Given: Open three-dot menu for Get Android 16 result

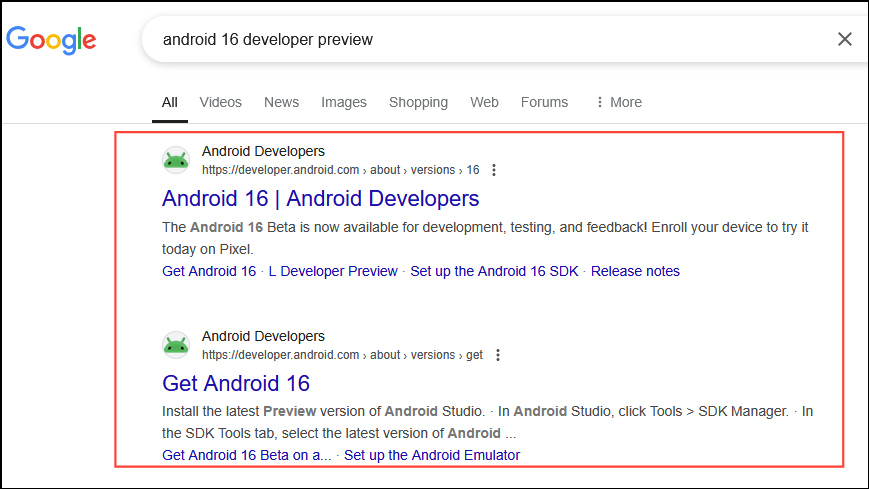Looking at the screenshot, I should [498, 355].
